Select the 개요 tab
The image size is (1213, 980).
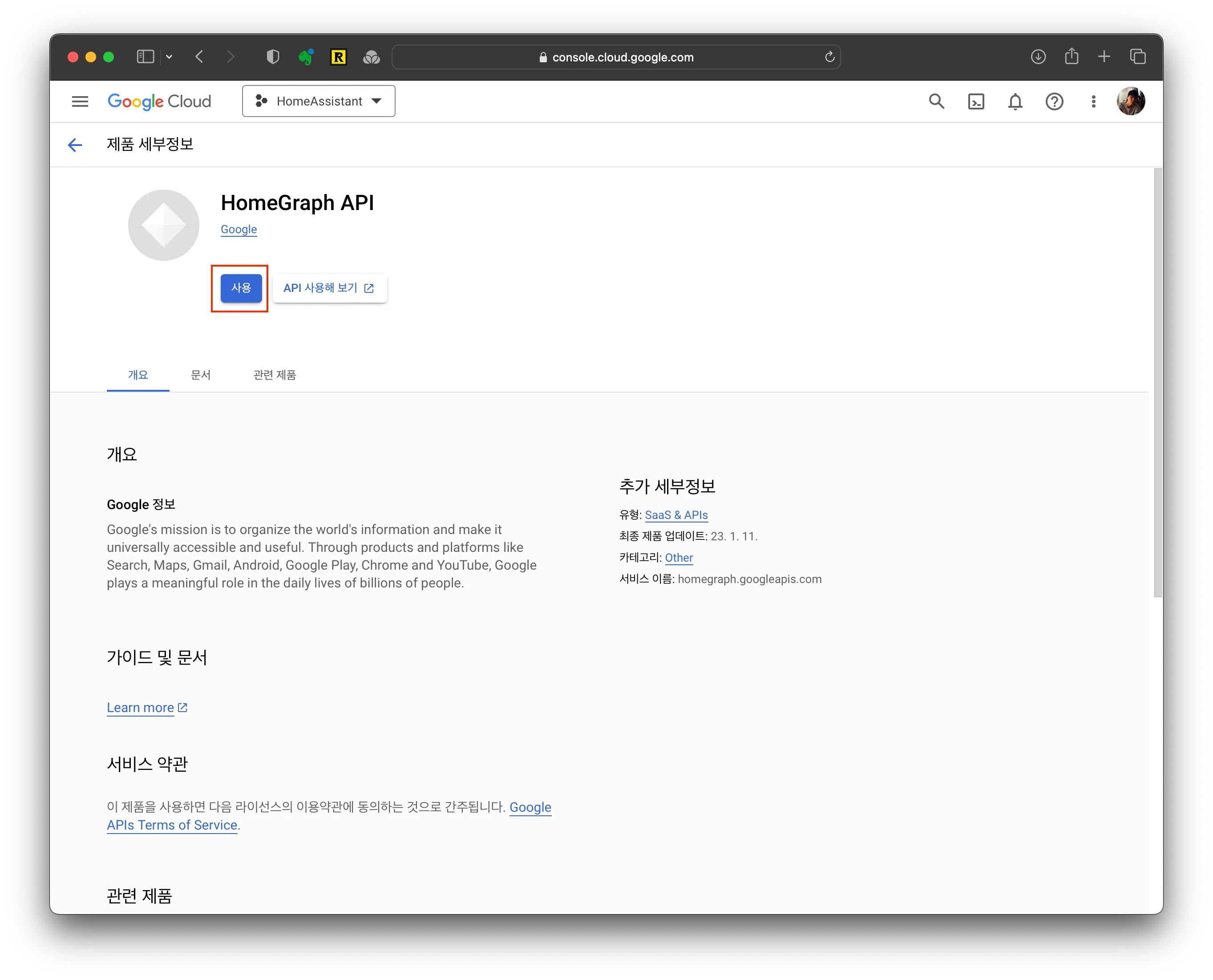(138, 375)
